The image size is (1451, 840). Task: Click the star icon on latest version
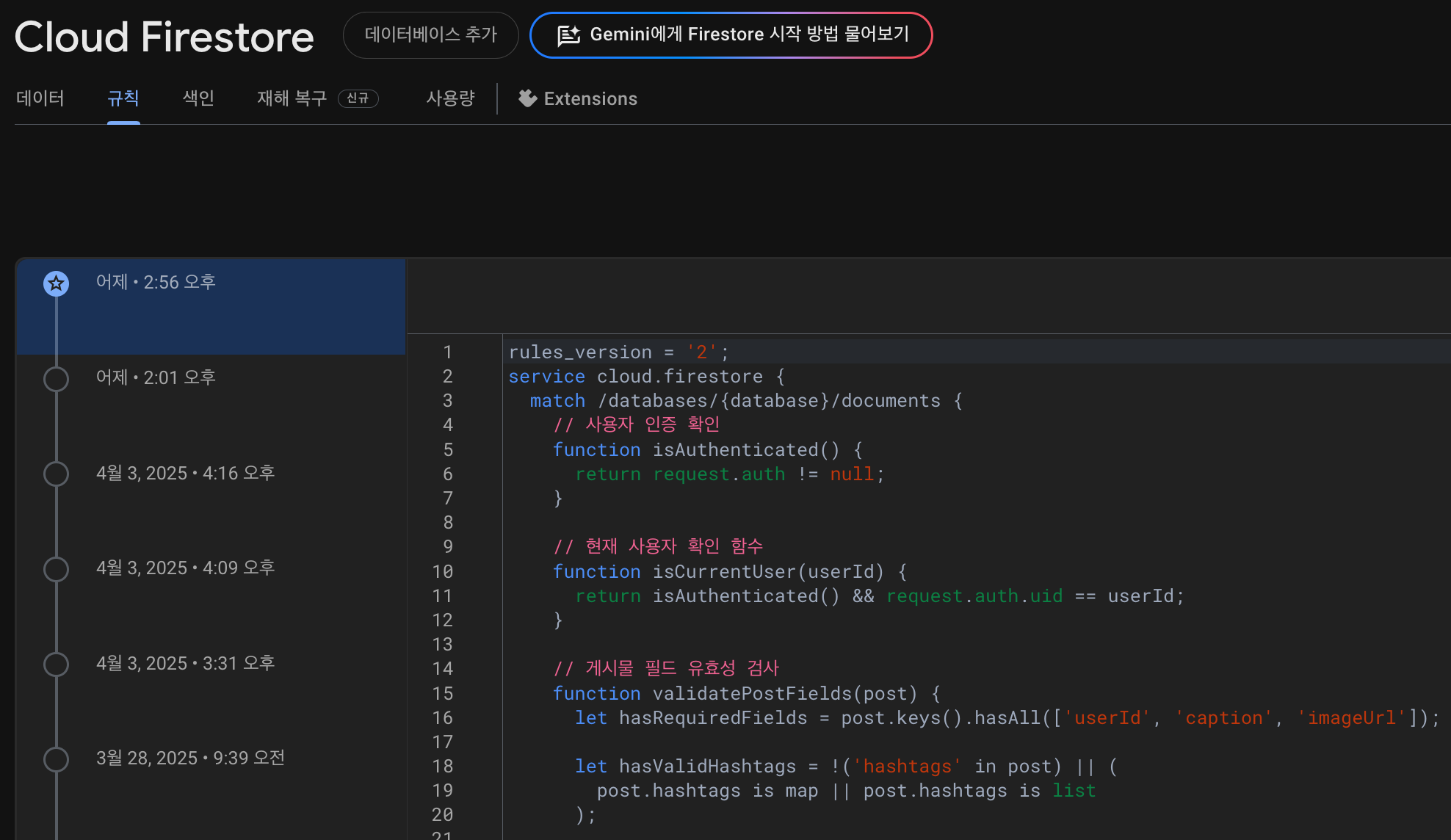56,283
